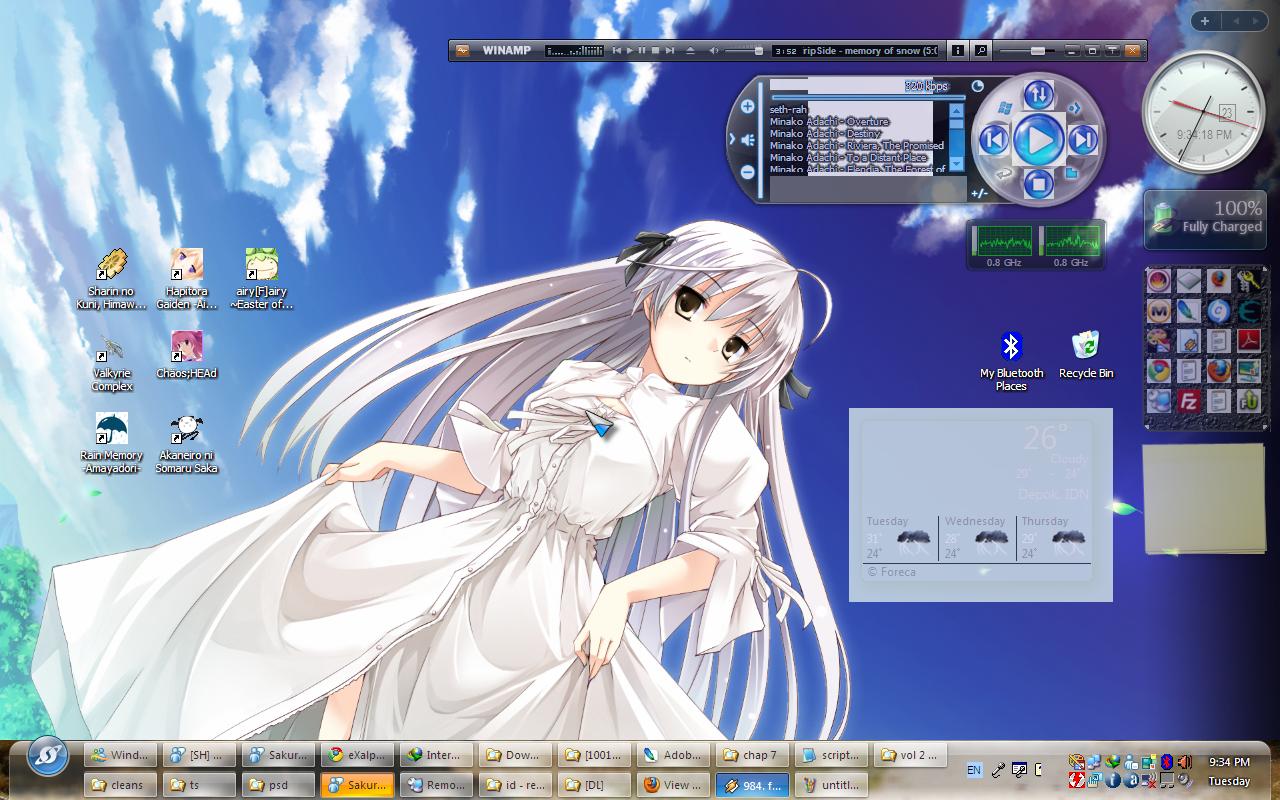1280x800 pixels.
Task: Launch FileZilla from the launcher gadget
Action: (x=1189, y=401)
